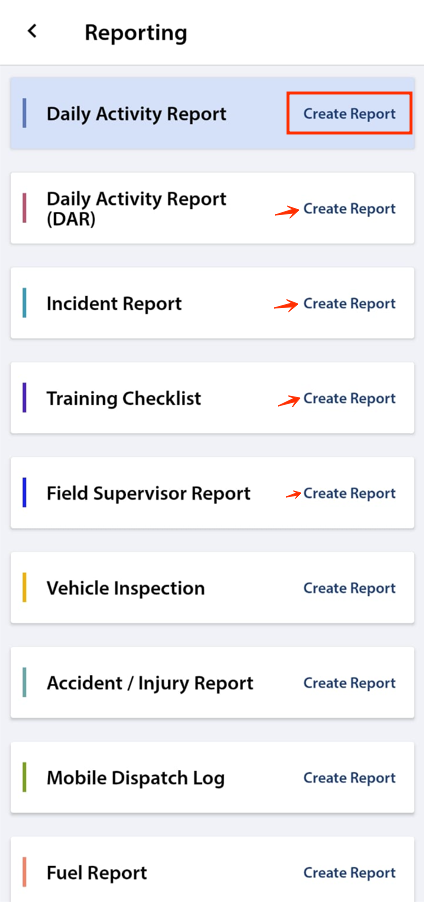
Task: Create a Vehicle Inspection report
Action: point(349,588)
